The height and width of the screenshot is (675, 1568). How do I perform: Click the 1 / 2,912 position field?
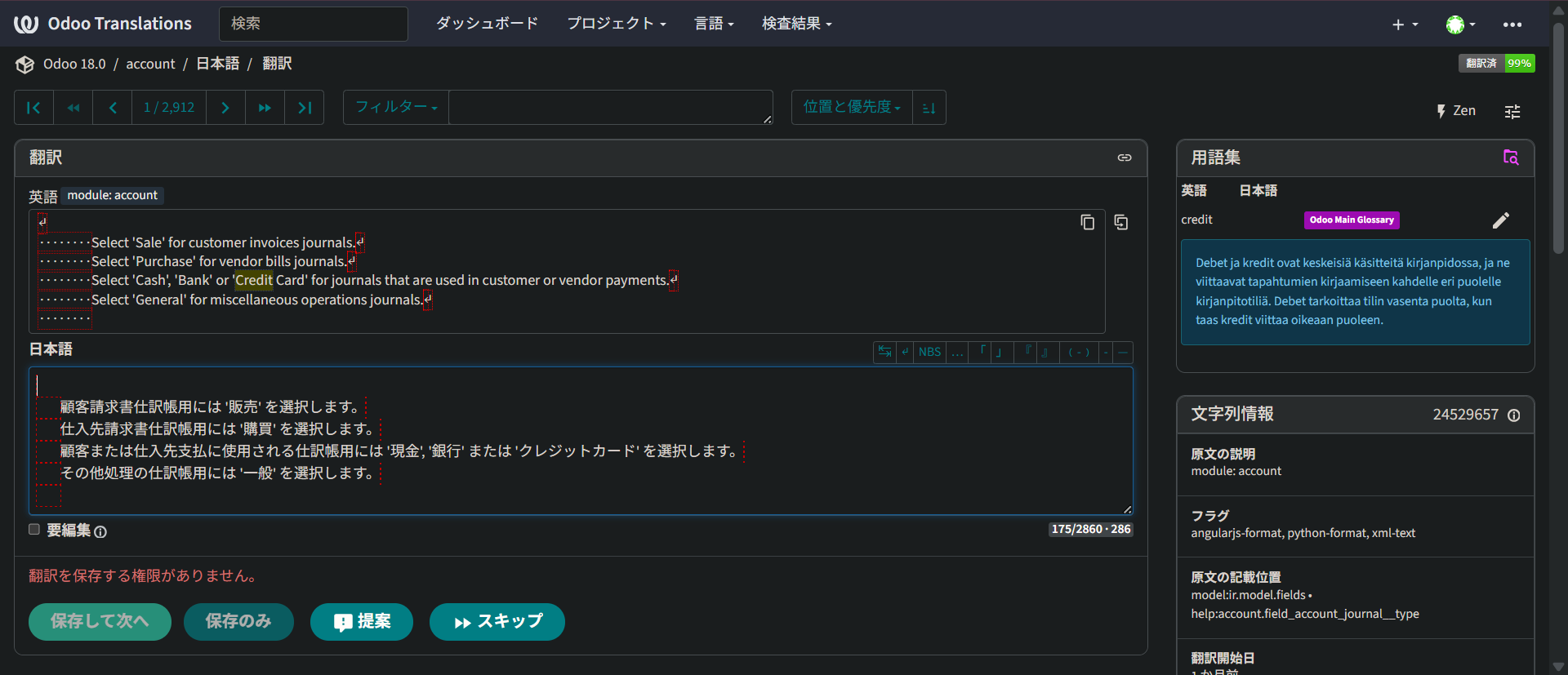click(169, 108)
